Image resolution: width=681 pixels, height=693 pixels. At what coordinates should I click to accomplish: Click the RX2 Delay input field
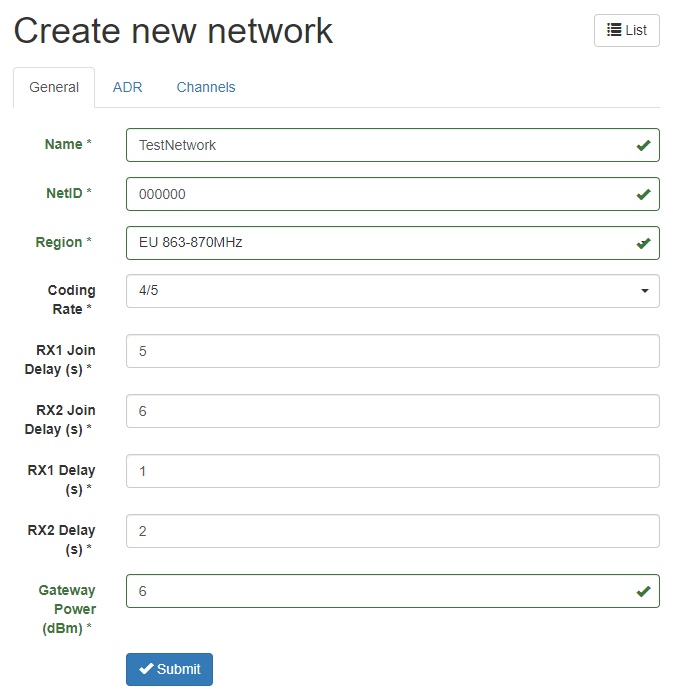click(x=393, y=531)
